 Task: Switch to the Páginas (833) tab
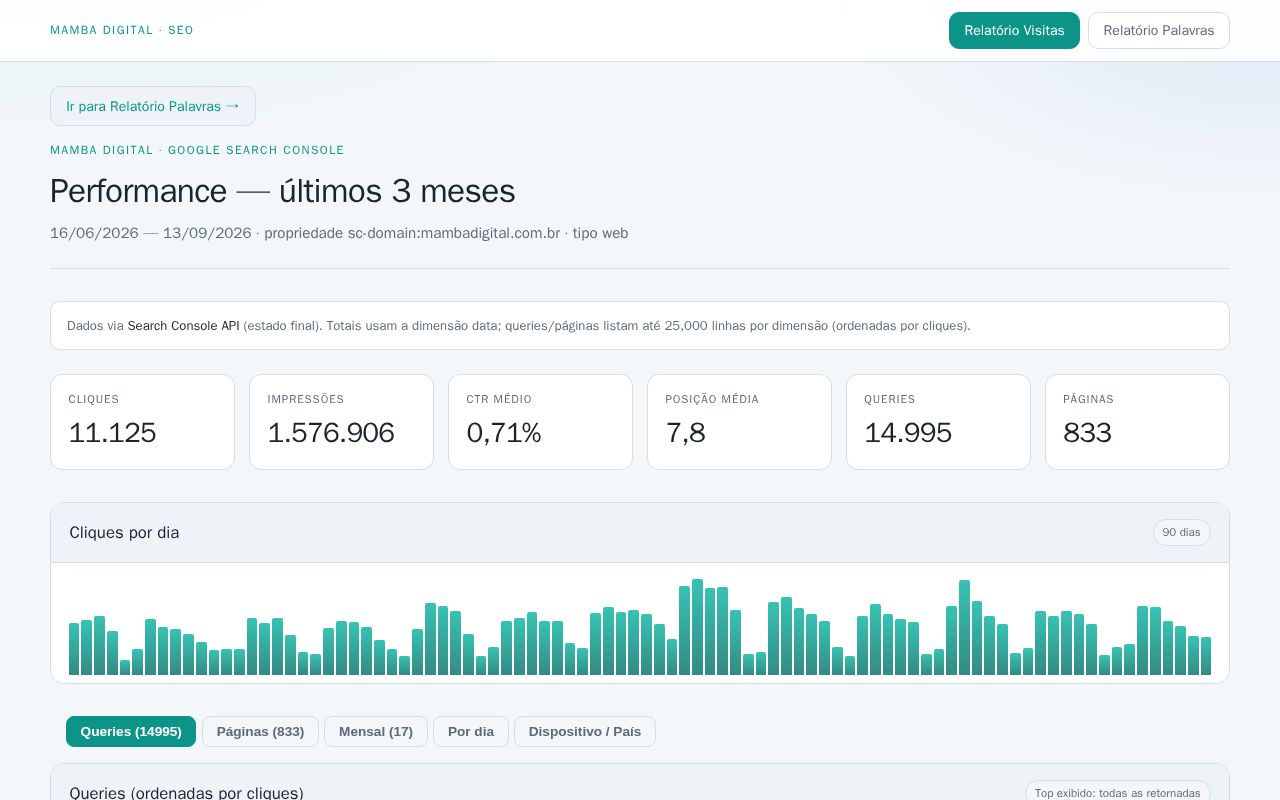(x=260, y=731)
